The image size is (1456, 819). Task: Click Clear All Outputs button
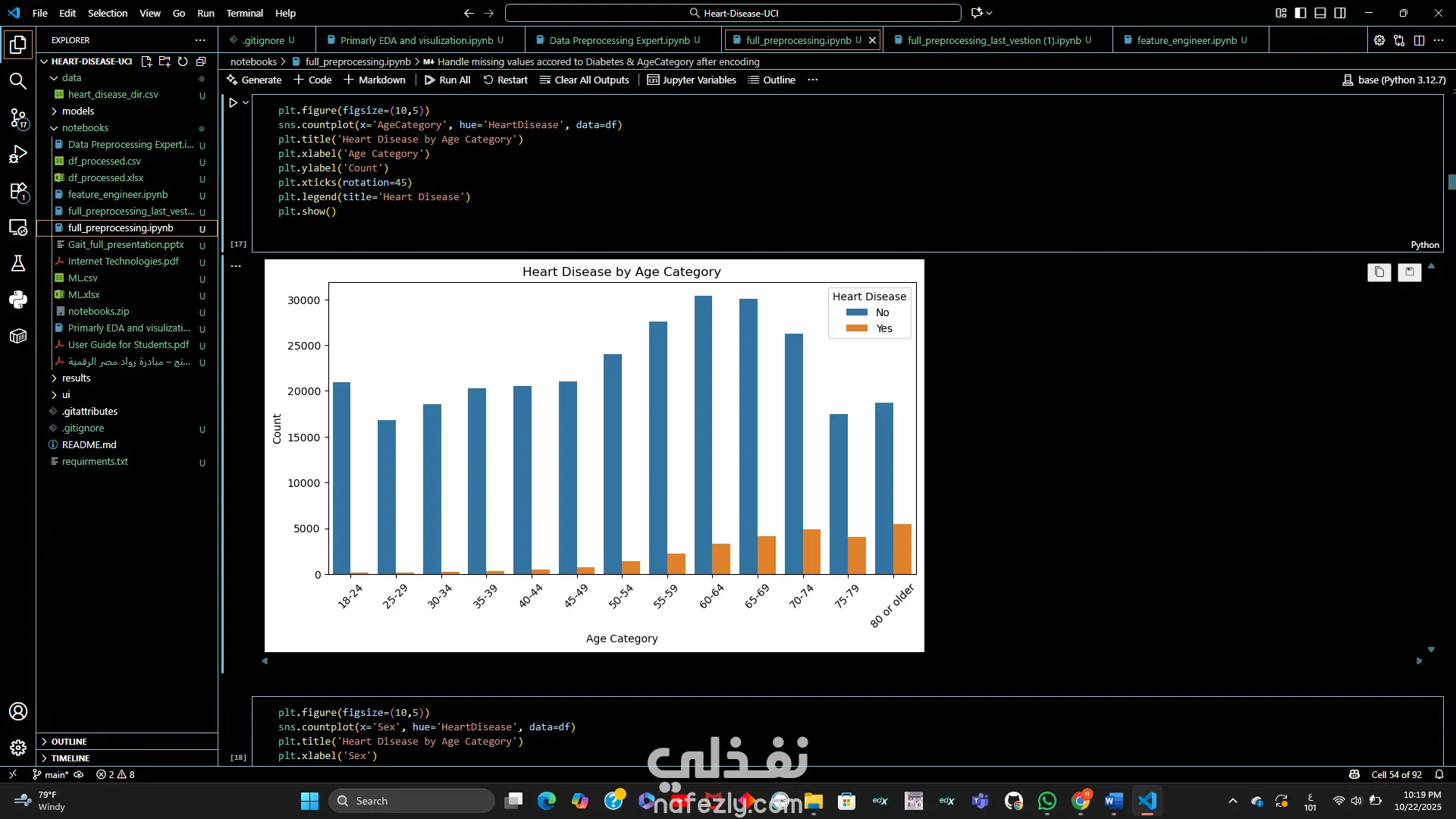click(584, 80)
